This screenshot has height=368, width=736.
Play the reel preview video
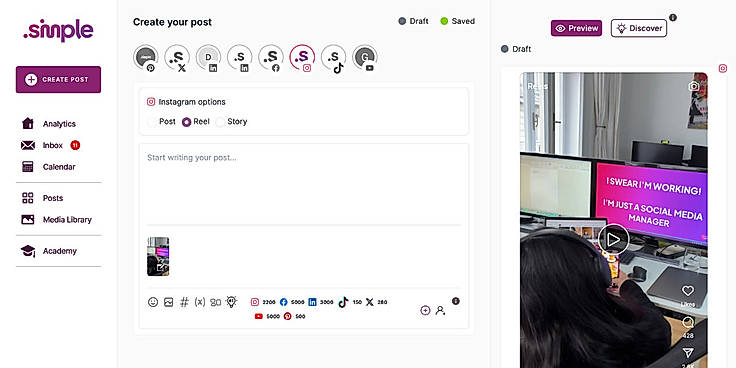point(613,240)
